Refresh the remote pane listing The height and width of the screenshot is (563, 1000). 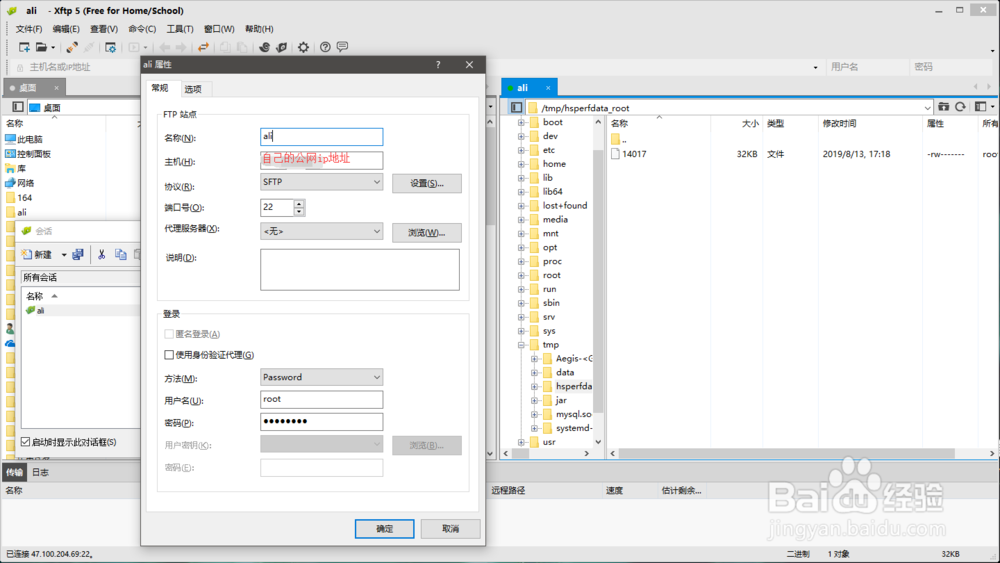960,107
